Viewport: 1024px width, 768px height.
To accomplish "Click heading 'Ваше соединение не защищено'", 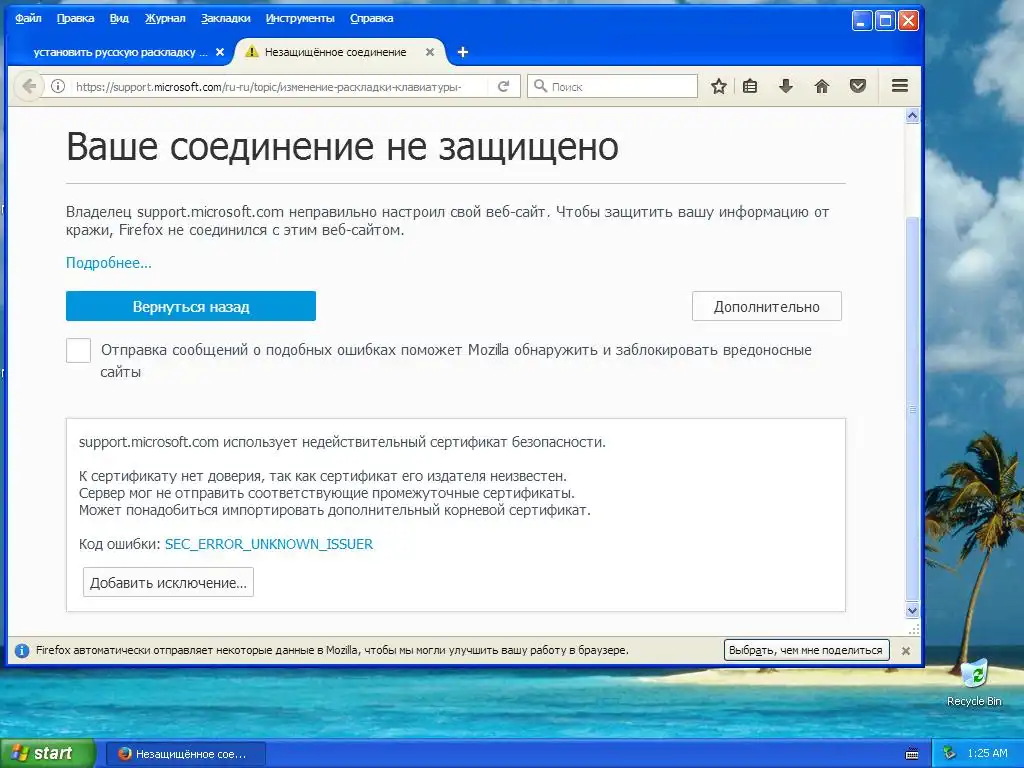I will [x=342, y=146].
